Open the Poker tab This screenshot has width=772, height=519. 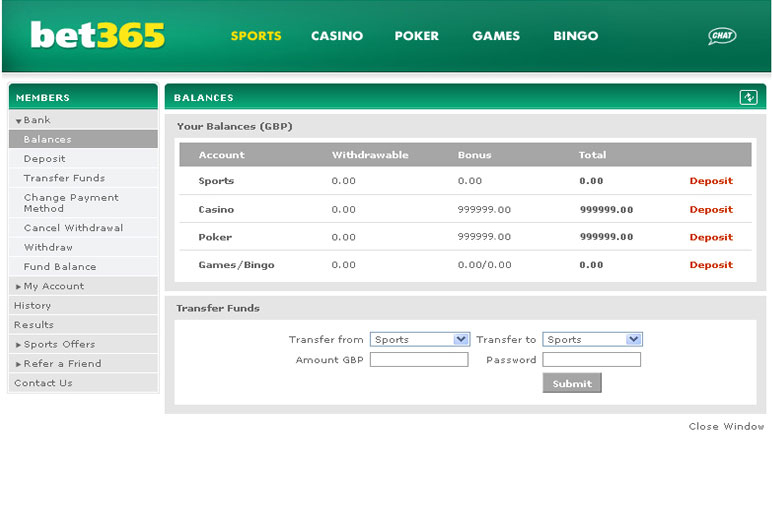416,35
